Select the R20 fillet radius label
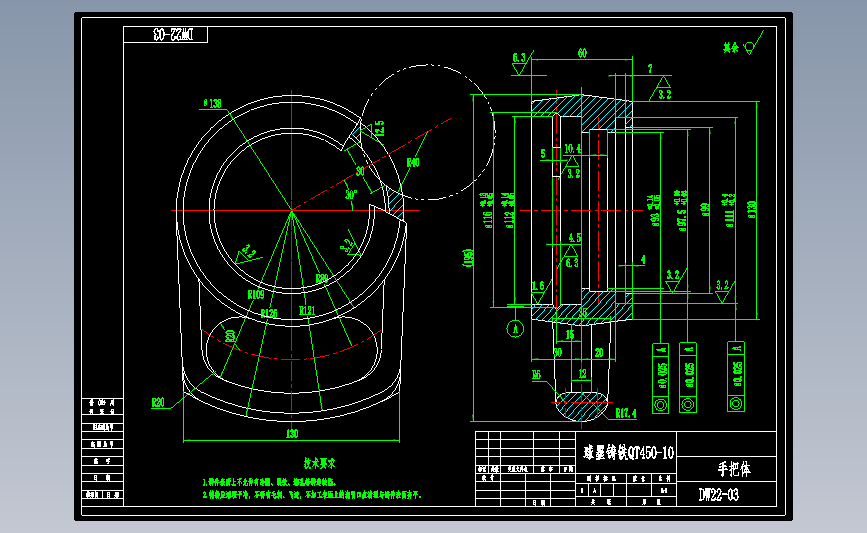 [x=158, y=403]
